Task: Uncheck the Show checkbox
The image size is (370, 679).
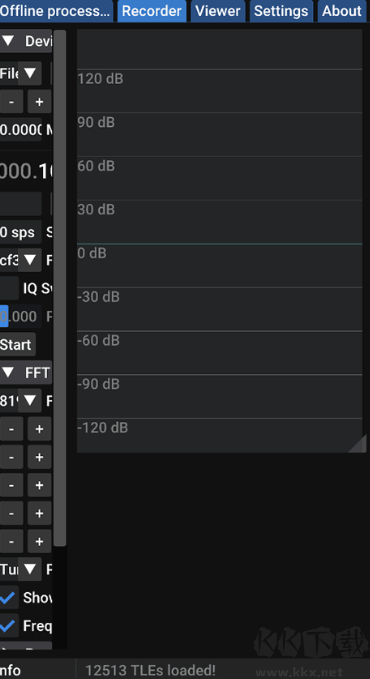Action: point(9,598)
